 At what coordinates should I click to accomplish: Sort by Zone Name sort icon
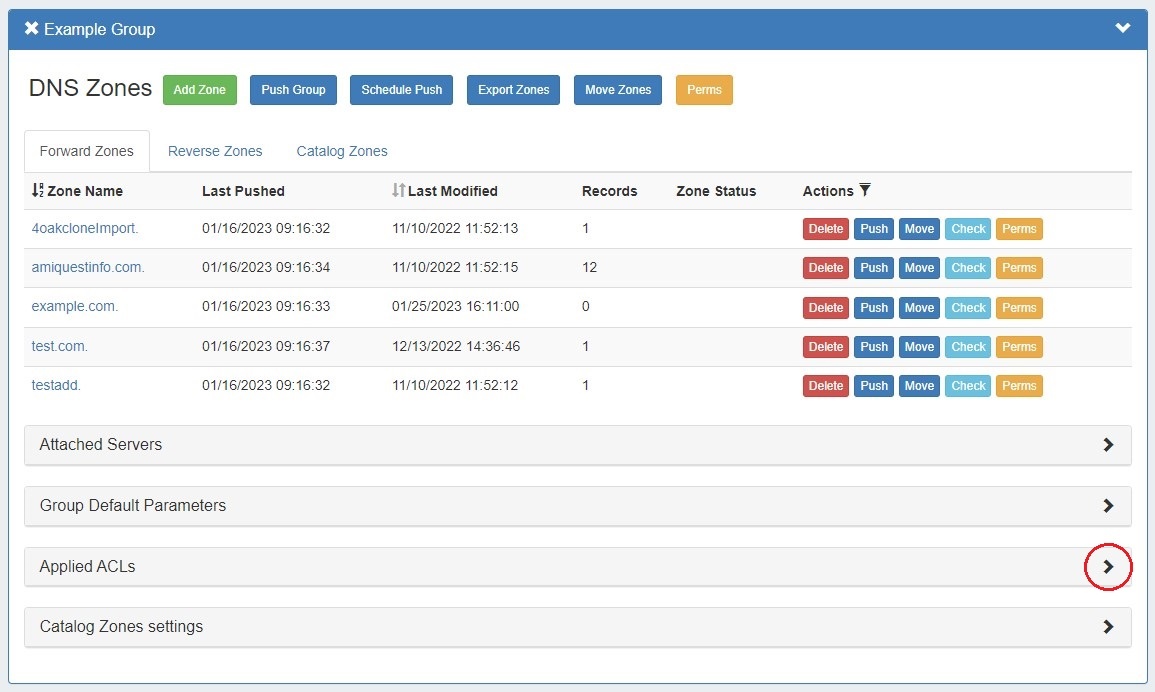point(38,191)
